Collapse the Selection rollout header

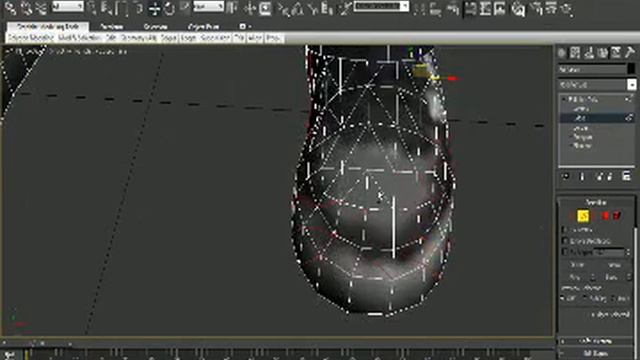point(596,202)
